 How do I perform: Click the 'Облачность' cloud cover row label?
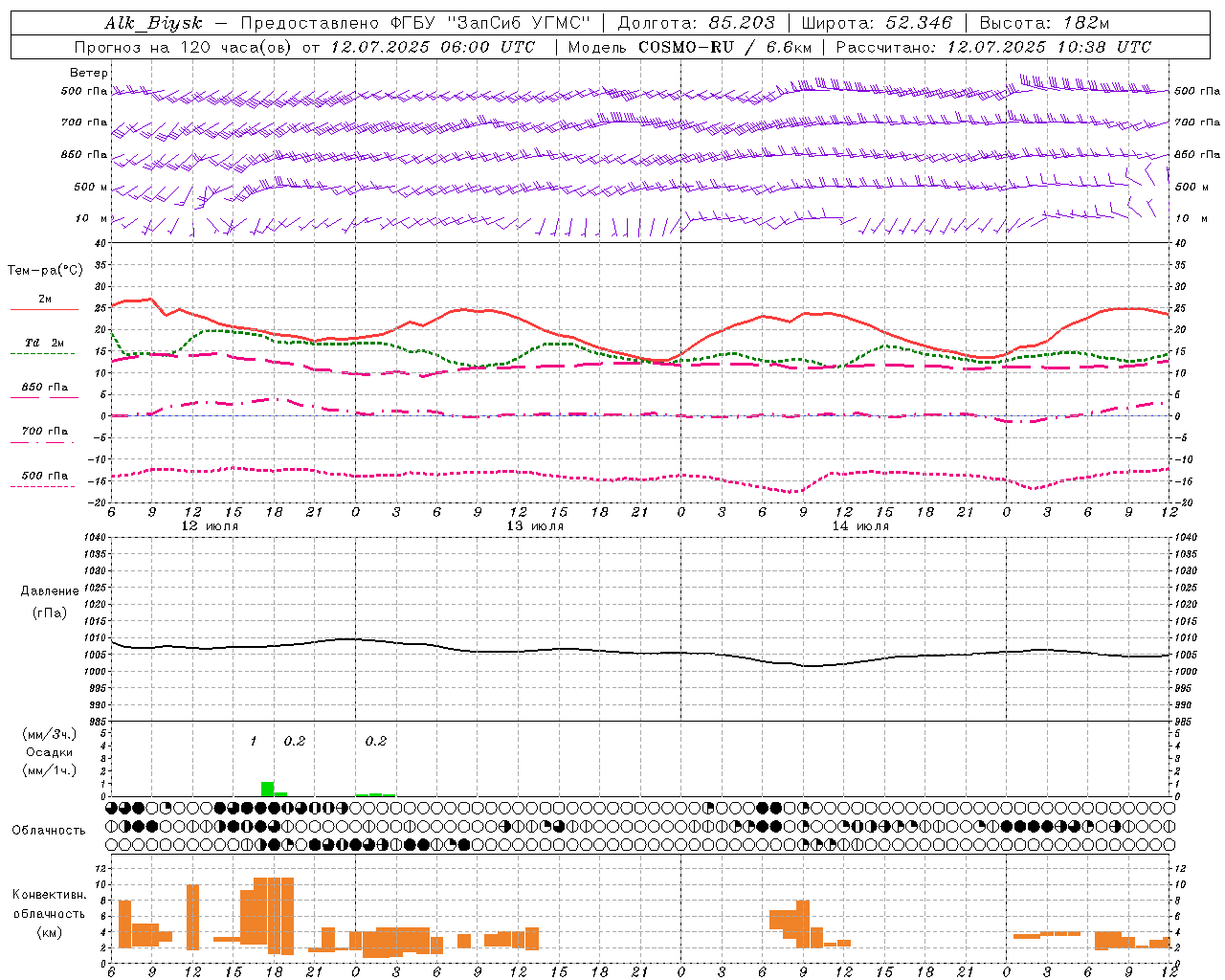pos(49,831)
